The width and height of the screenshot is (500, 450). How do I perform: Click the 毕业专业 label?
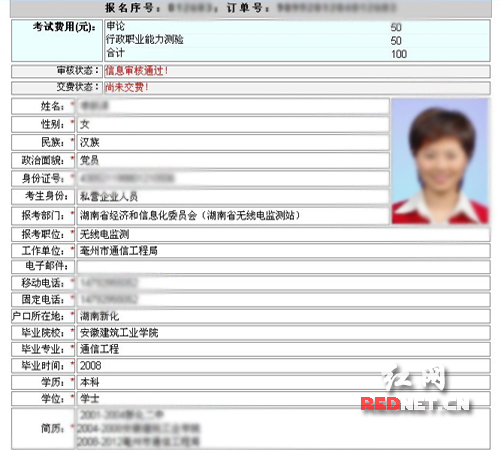[43, 349]
